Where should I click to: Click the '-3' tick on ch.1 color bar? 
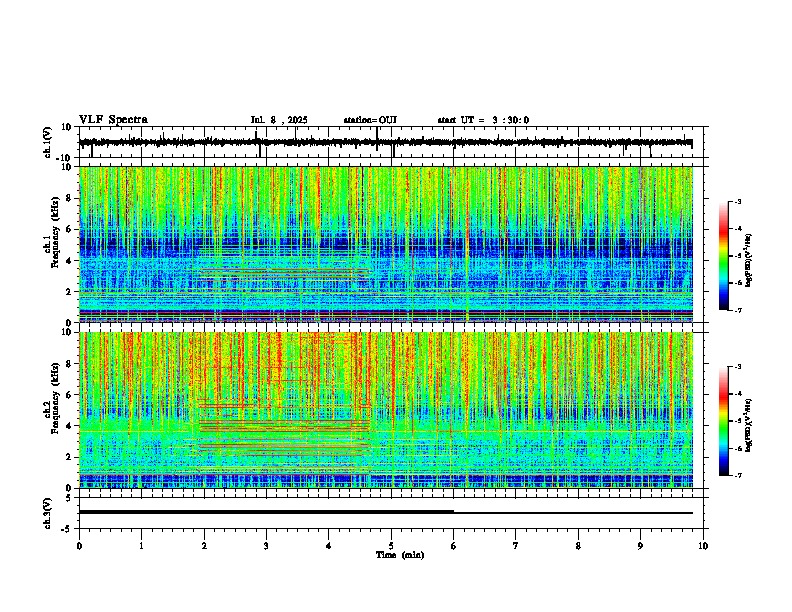coord(737,201)
